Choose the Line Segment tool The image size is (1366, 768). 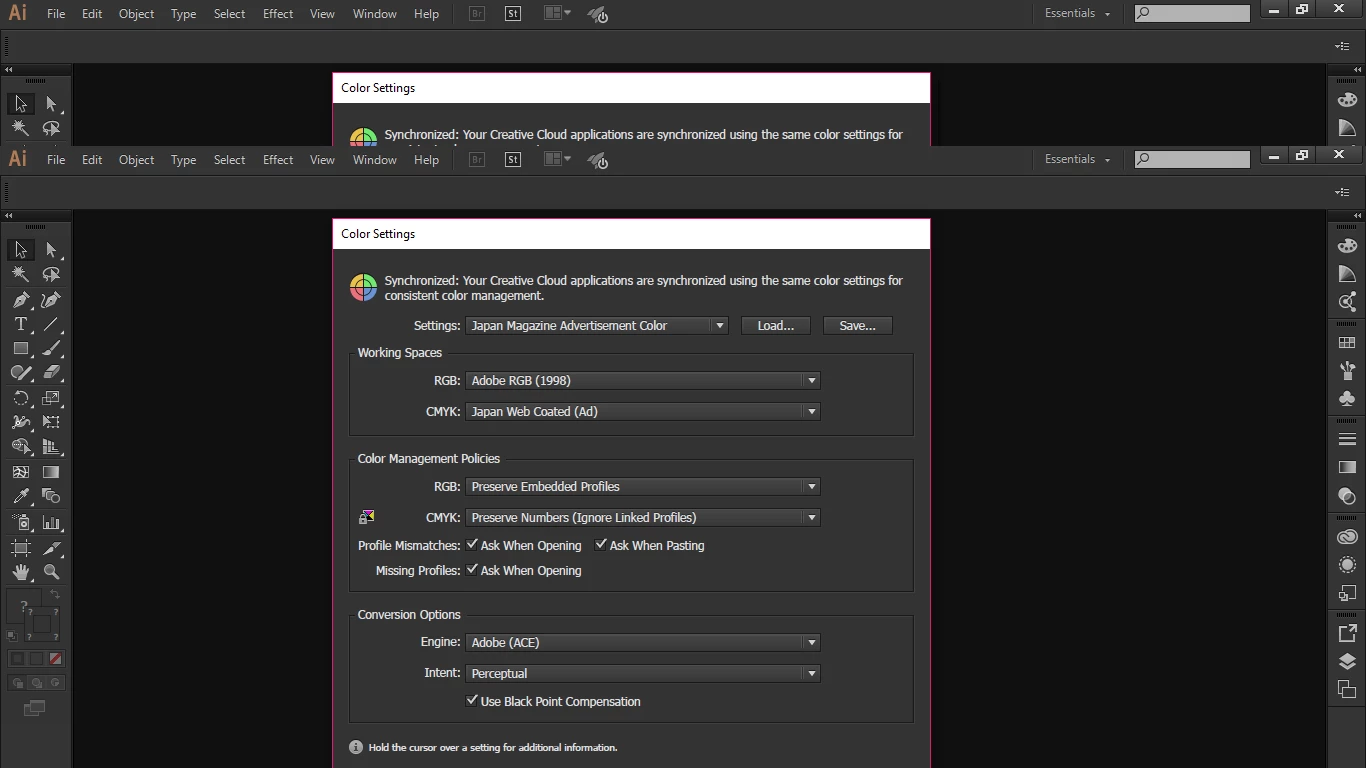tap(51, 324)
